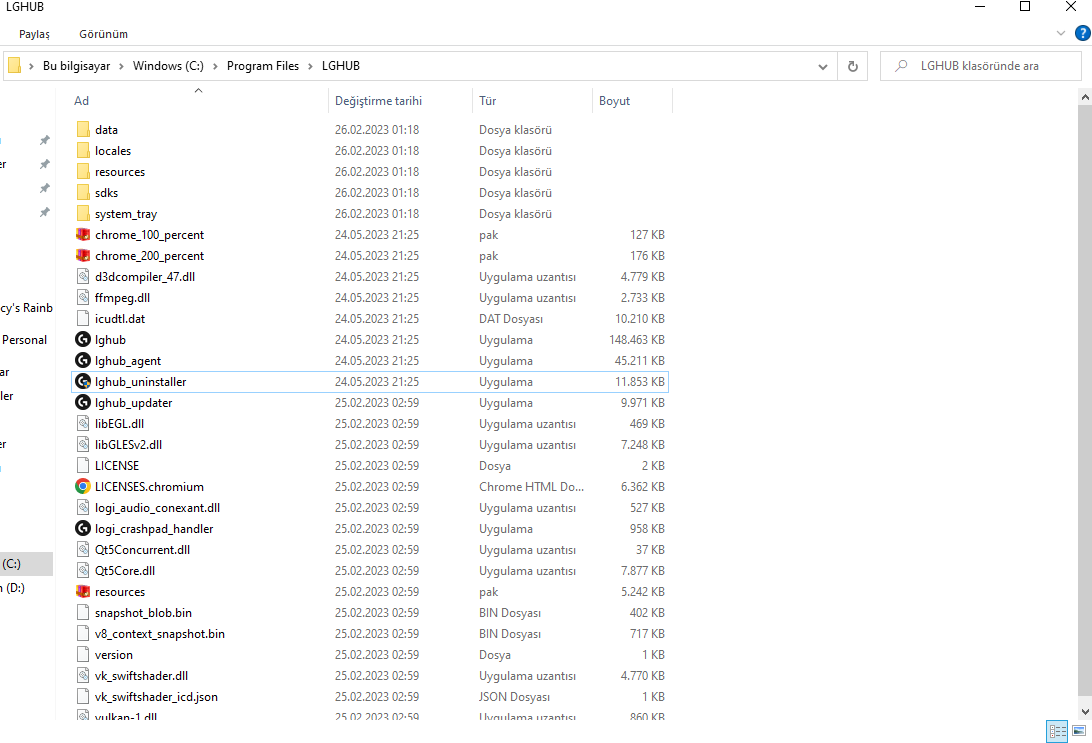
Task: Switch to large icons view layout
Action: (1079, 730)
